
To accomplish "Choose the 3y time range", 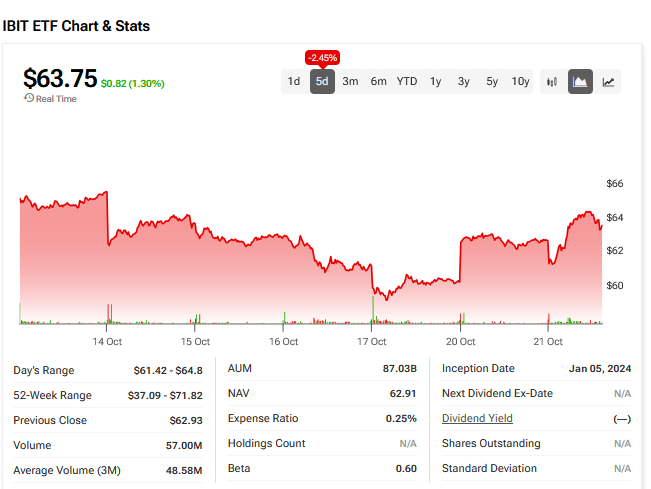I will click(x=464, y=82).
